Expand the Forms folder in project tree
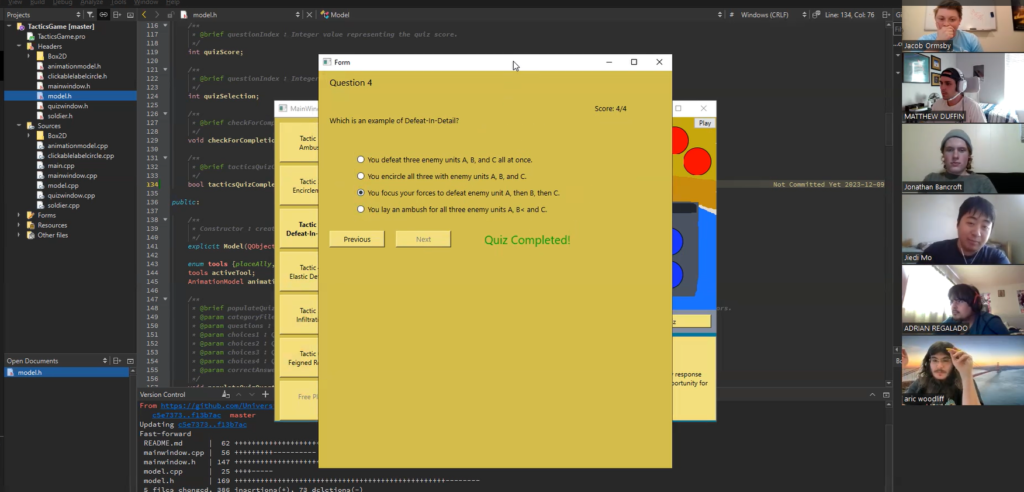Viewport: 1024px width, 492px height. click(20, 215)
